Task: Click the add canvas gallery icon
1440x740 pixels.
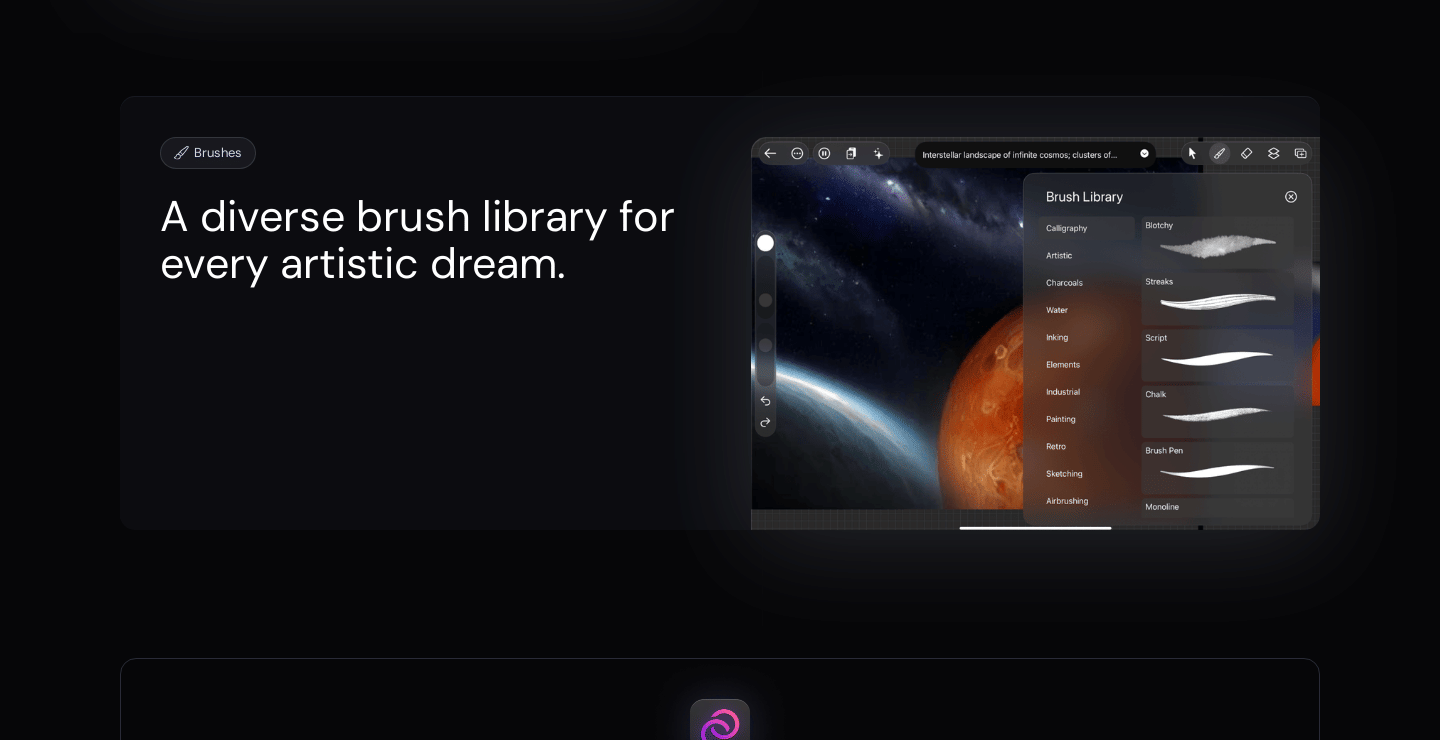Action: tap(1300, 153)
